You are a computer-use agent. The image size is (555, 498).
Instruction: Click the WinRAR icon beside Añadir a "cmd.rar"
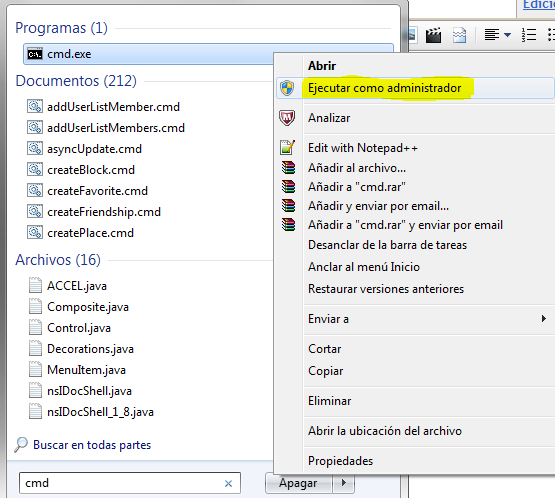point(288,186)
